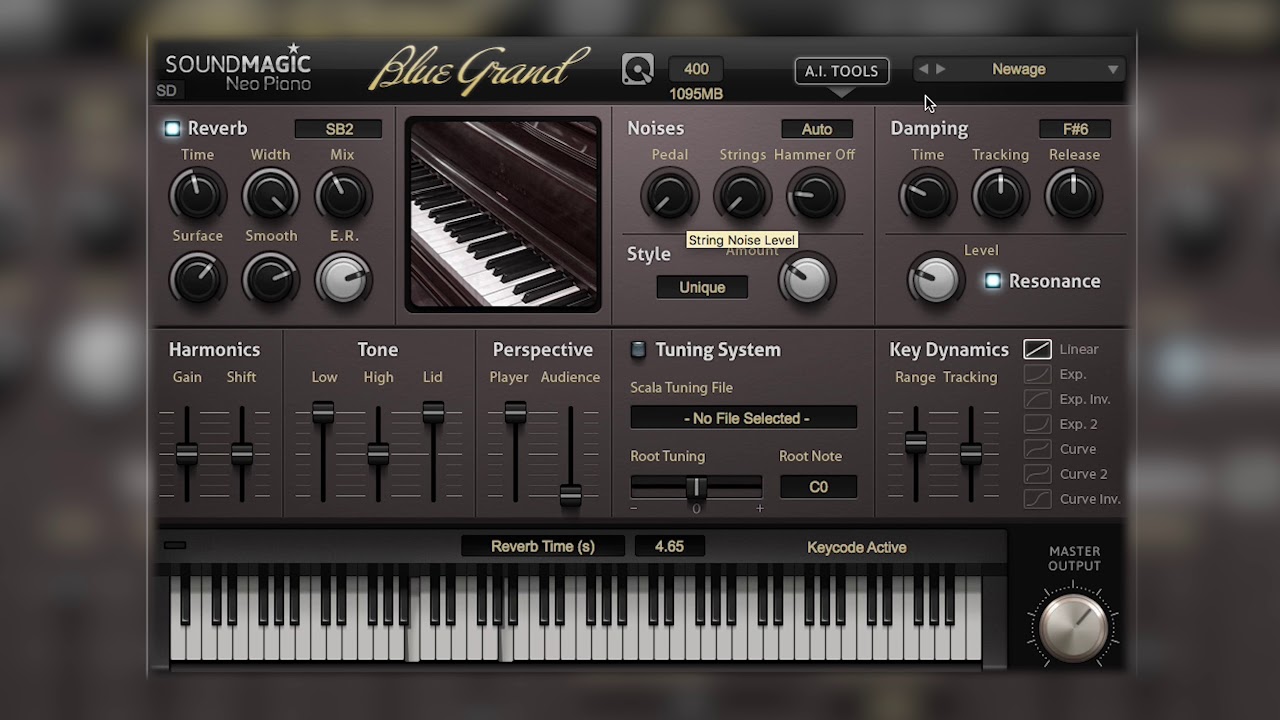Click the Tone Lid slider
The height and width of the screenshot is (720, 1280).
(433, 453)
